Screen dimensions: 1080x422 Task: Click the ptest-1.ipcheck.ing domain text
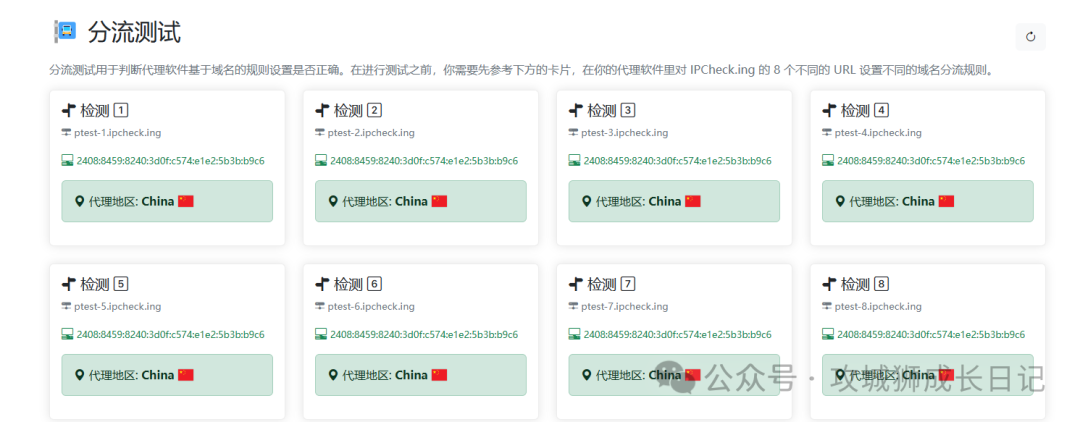pos(118,133)
